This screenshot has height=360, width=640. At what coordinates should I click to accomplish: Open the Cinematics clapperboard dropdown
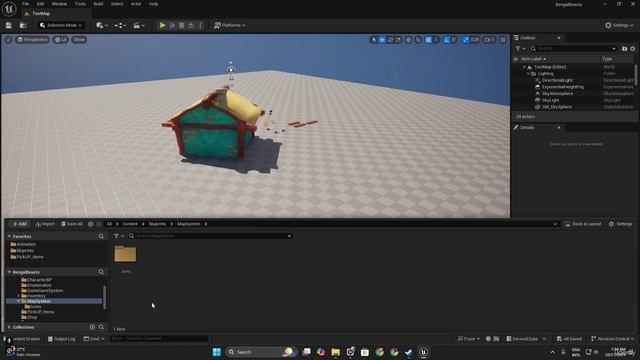click(x=139, y=25)
